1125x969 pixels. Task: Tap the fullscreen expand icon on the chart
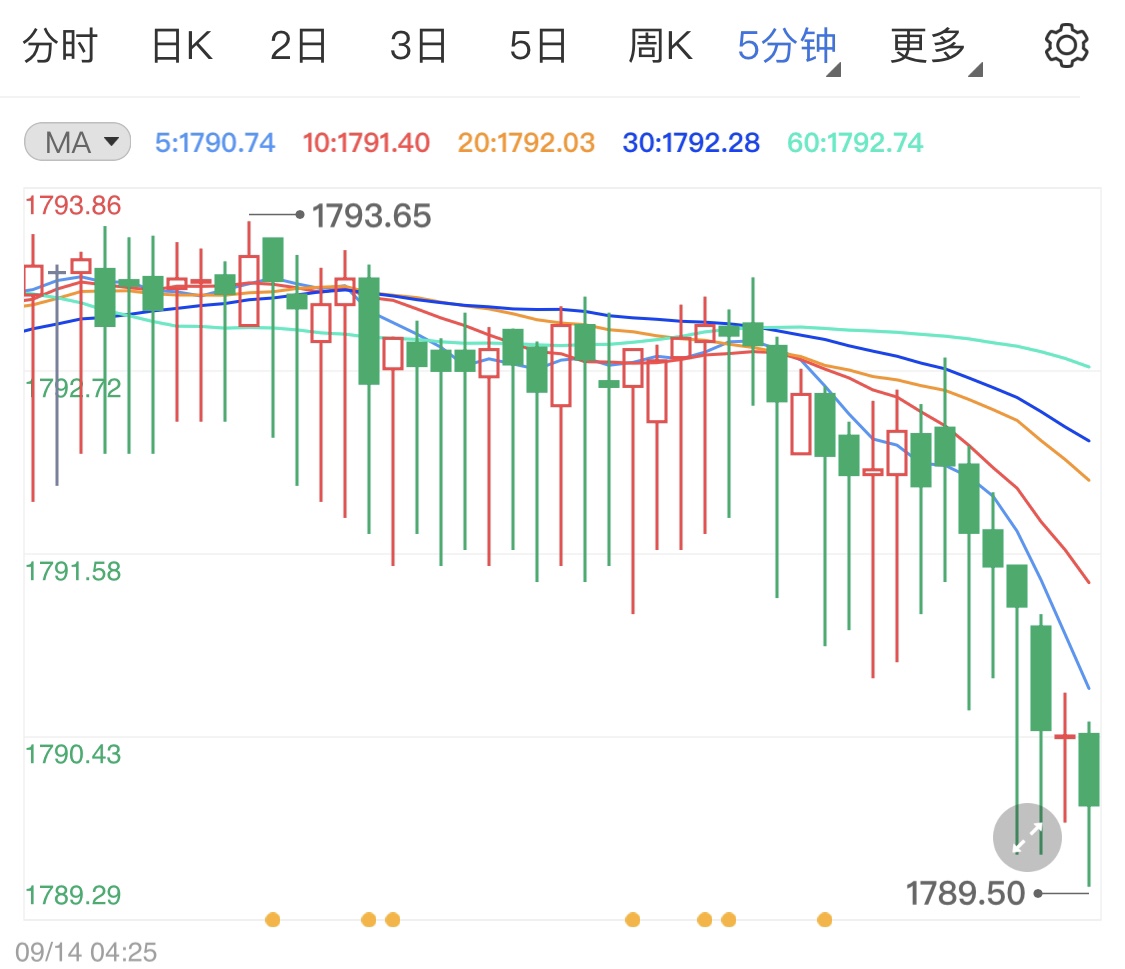pyautogui.click(x=1026, y=837)
